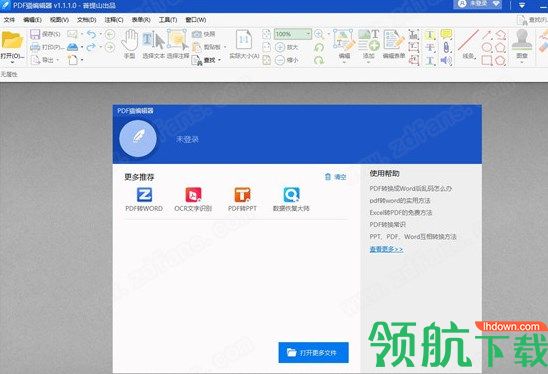This screenshot has width=548, height=374.
Task: Zoom out with the 缩小 button
Action: 286,60
